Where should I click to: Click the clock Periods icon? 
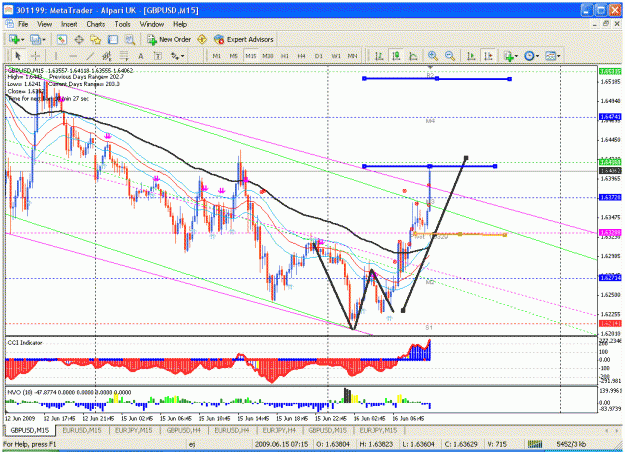tap(529, 56)
